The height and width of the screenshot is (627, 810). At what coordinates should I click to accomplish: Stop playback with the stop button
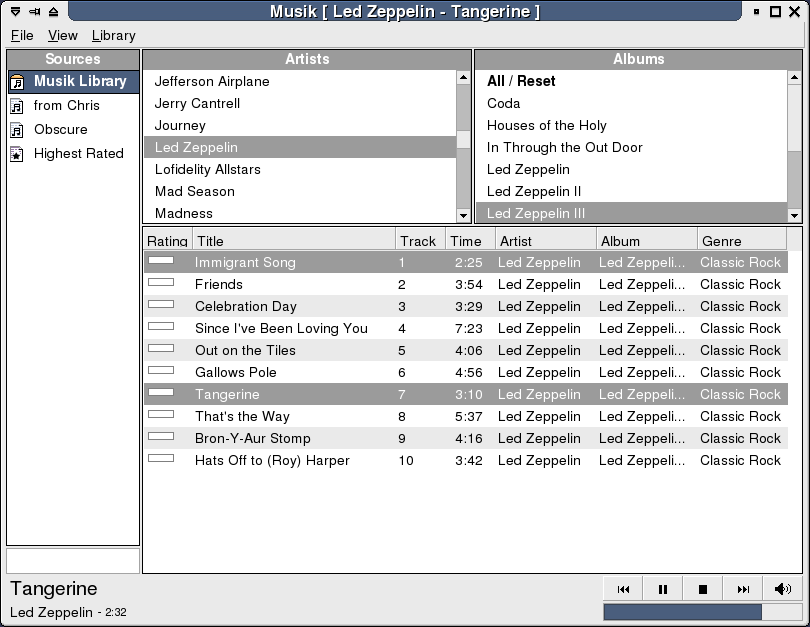[x=703, y=589]
